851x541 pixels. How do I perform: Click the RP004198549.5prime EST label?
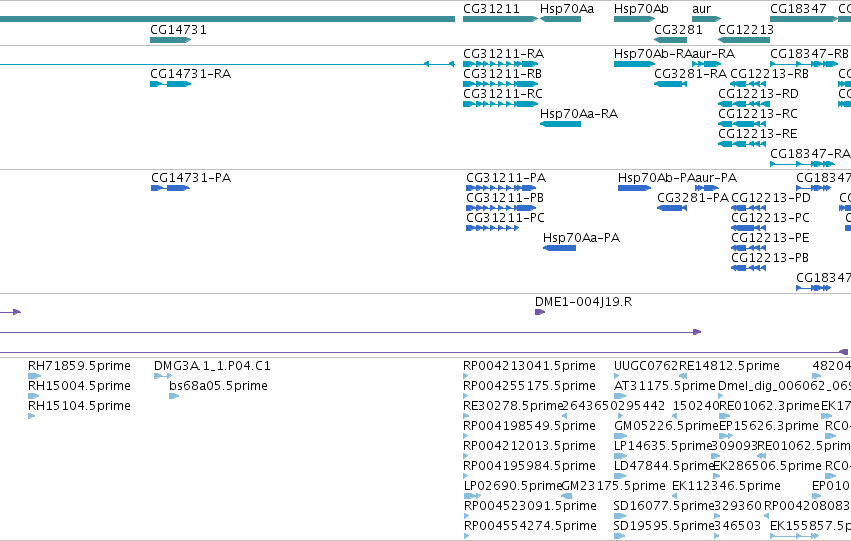click(529, 427)
